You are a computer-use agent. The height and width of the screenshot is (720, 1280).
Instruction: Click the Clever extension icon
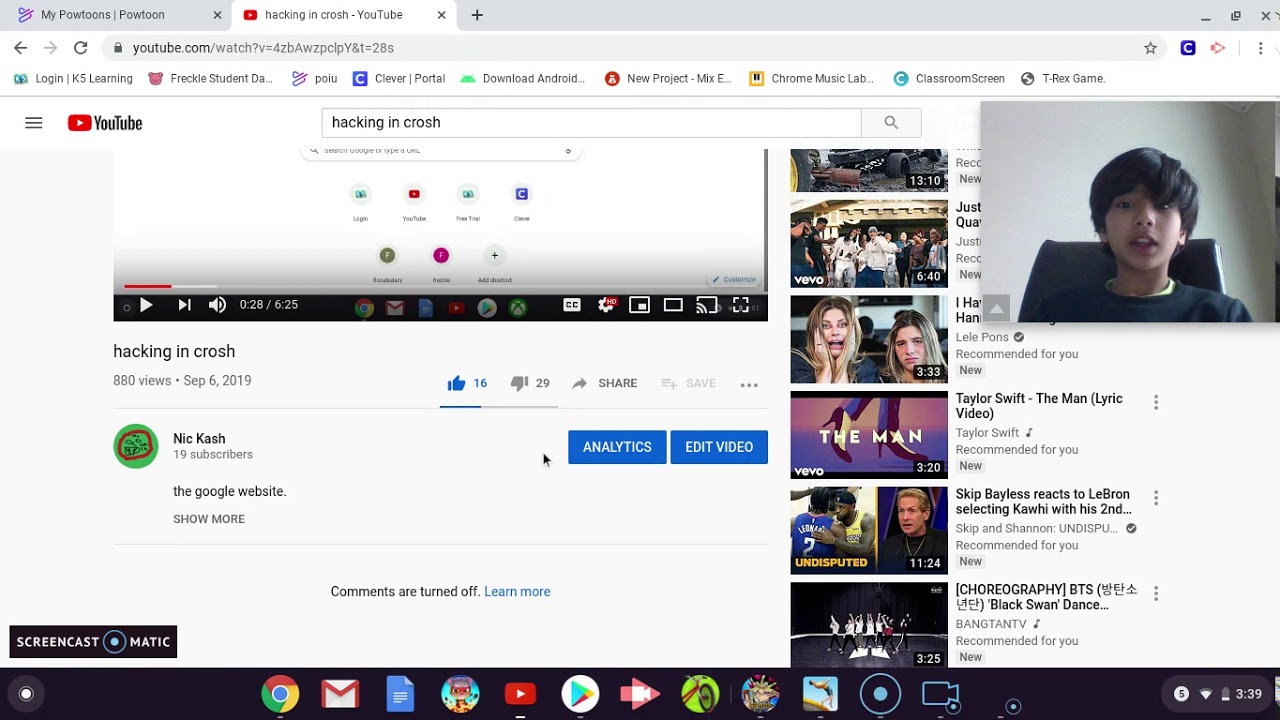click(x=1188, y=48)
